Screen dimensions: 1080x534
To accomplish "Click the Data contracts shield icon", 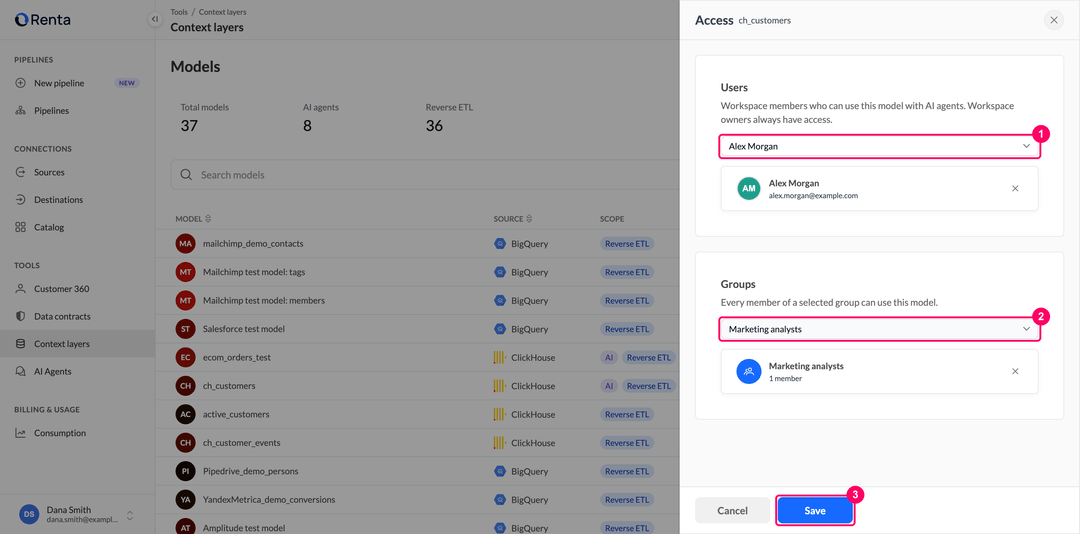I will (x=21, y=316).
